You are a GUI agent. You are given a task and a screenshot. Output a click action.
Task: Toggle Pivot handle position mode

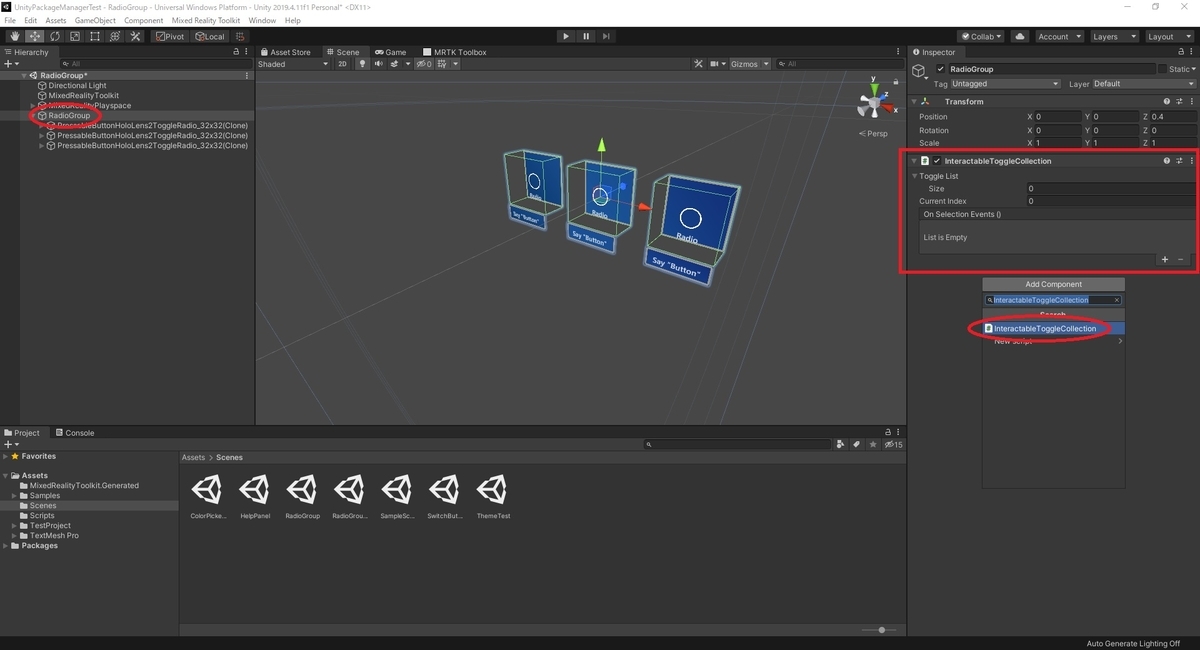170,36
